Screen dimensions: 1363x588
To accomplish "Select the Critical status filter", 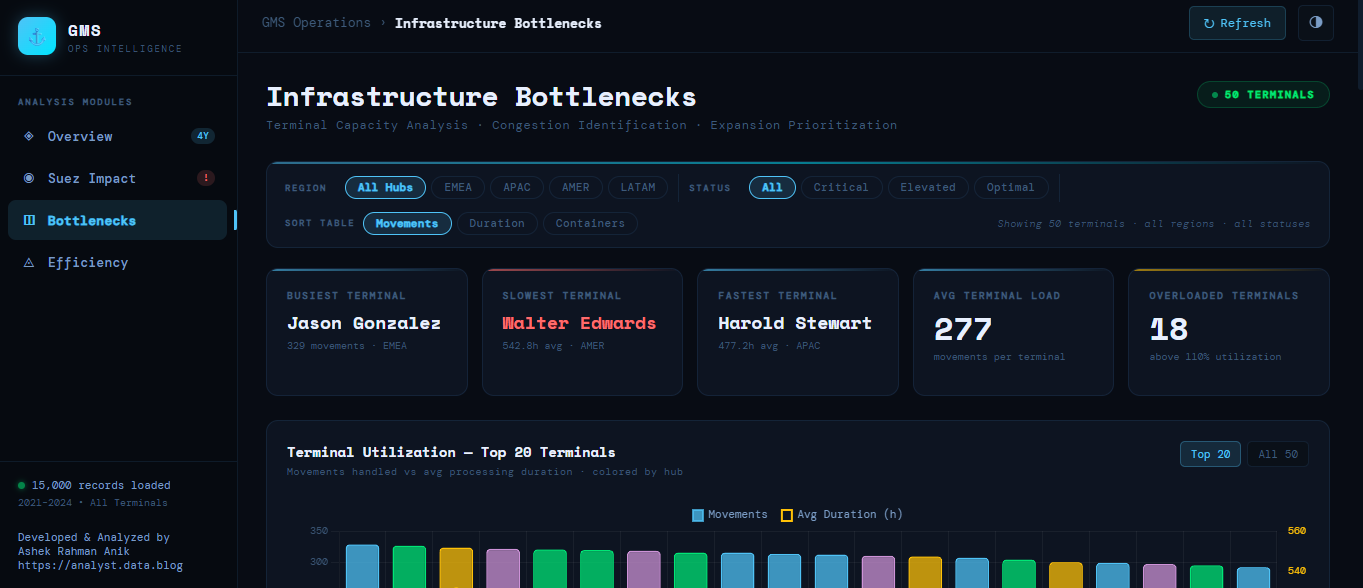I will point(840,187).
